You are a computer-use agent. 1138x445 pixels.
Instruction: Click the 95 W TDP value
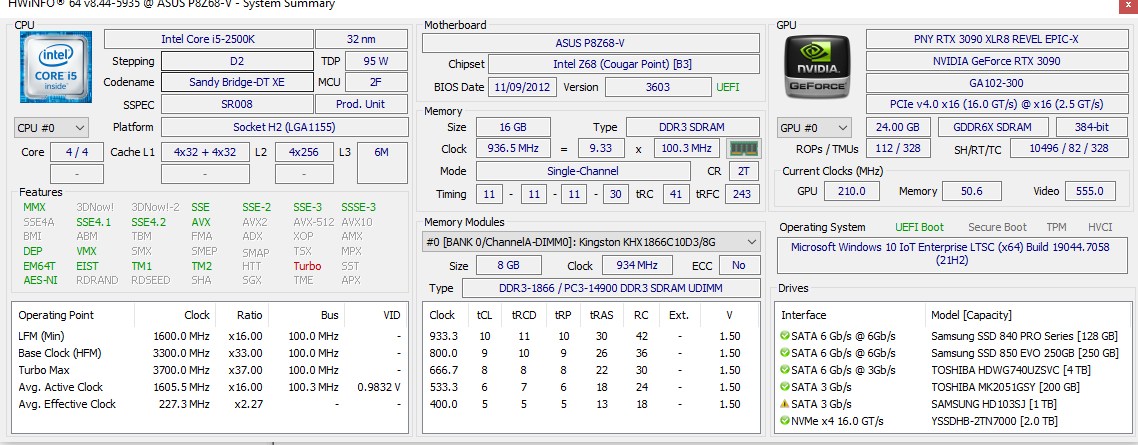click(x=375, y=61)
